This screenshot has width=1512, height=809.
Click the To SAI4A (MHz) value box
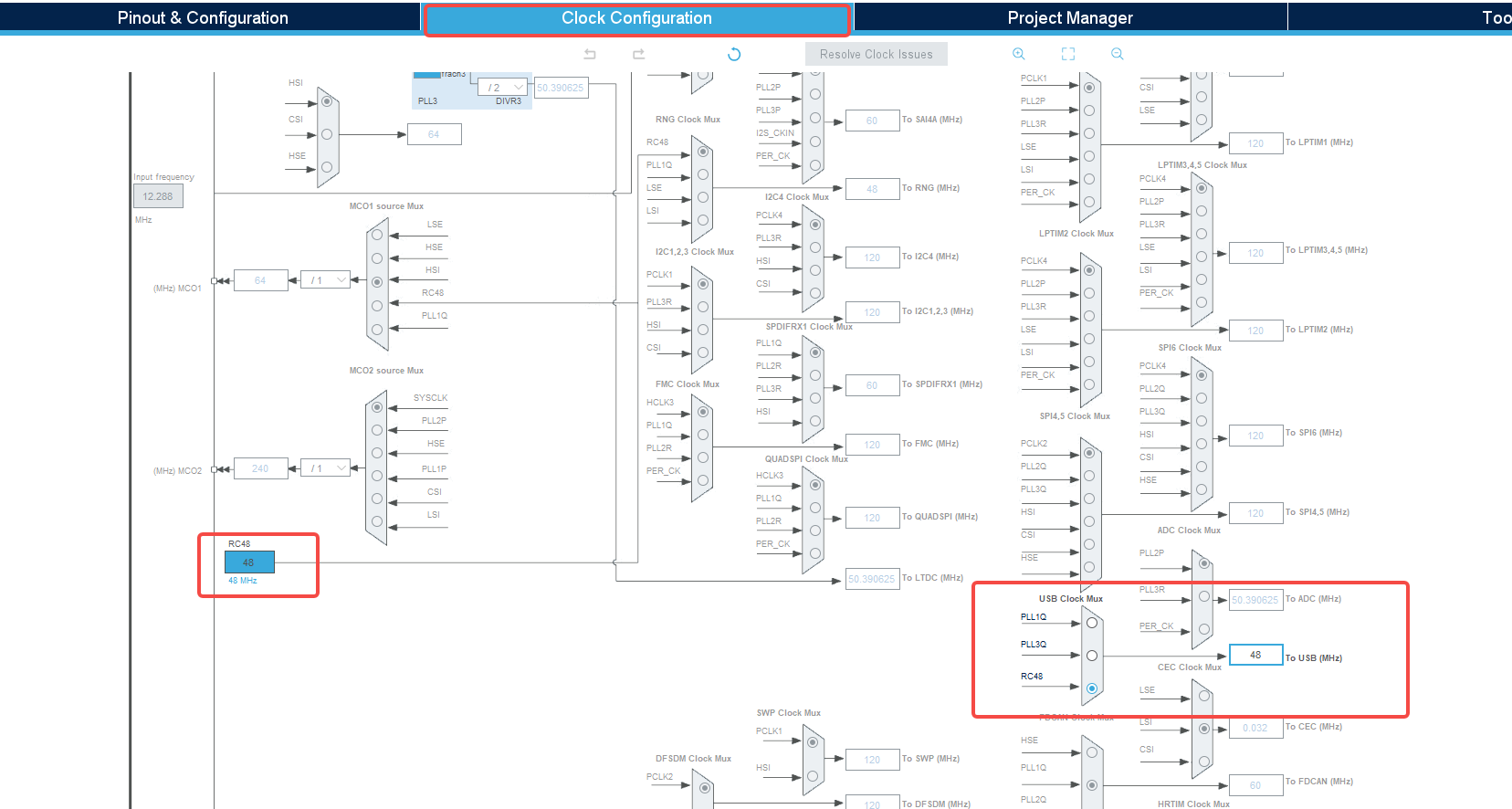(x=872, y=121)
